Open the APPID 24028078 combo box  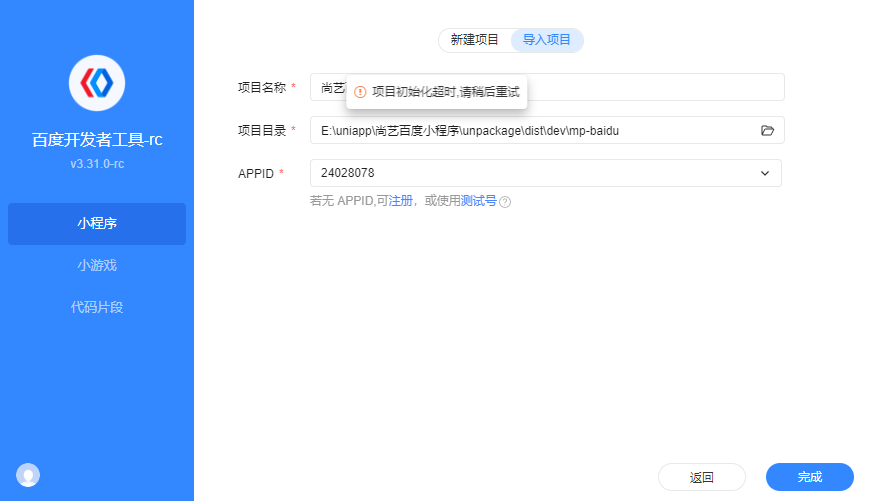pyautogui.click(x=546, y=173)
